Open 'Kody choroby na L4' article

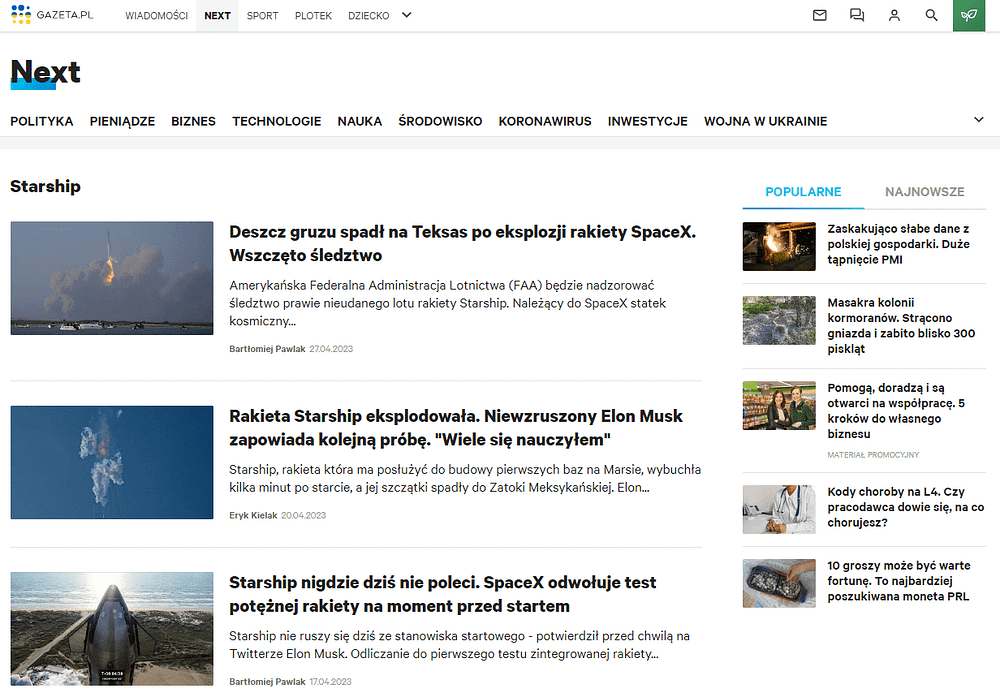tap(906, 507)
